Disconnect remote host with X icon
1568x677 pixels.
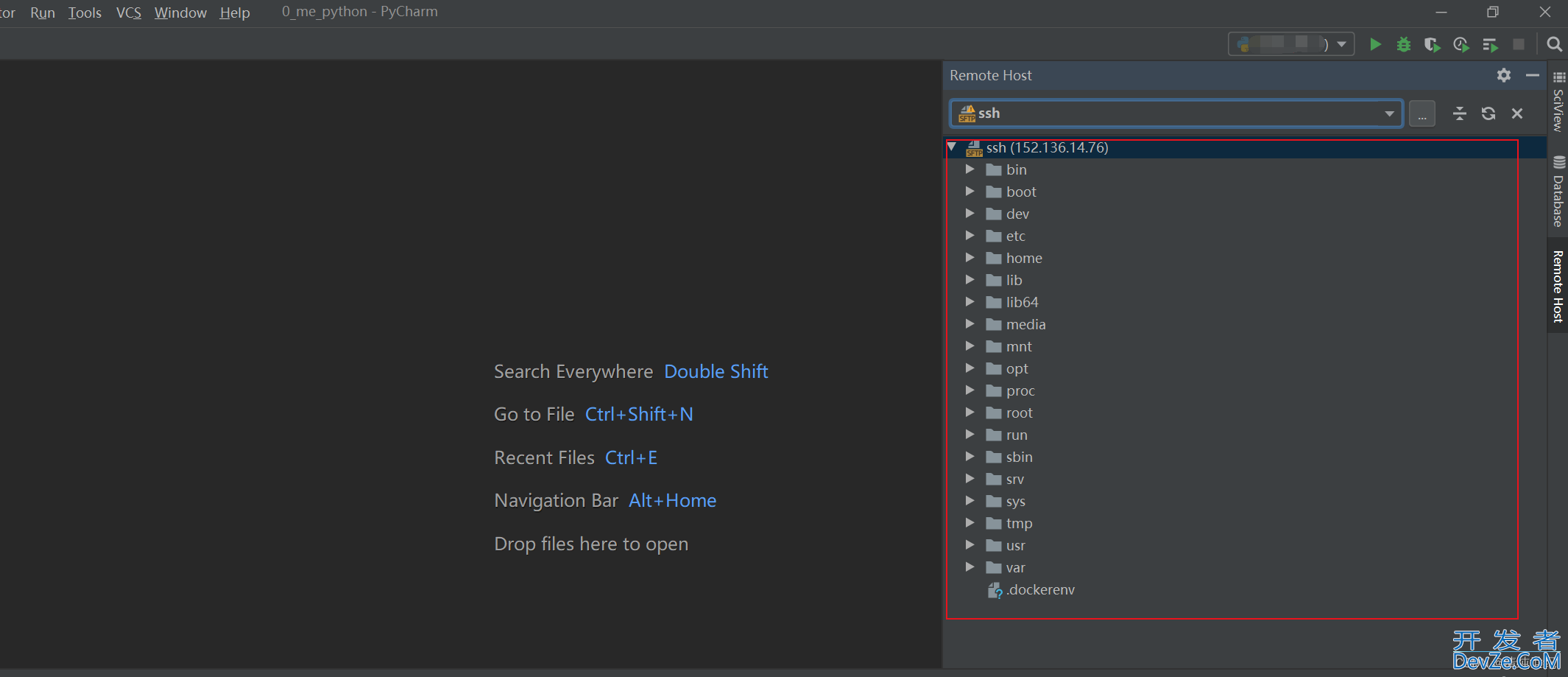click(x=1517, y=113)
